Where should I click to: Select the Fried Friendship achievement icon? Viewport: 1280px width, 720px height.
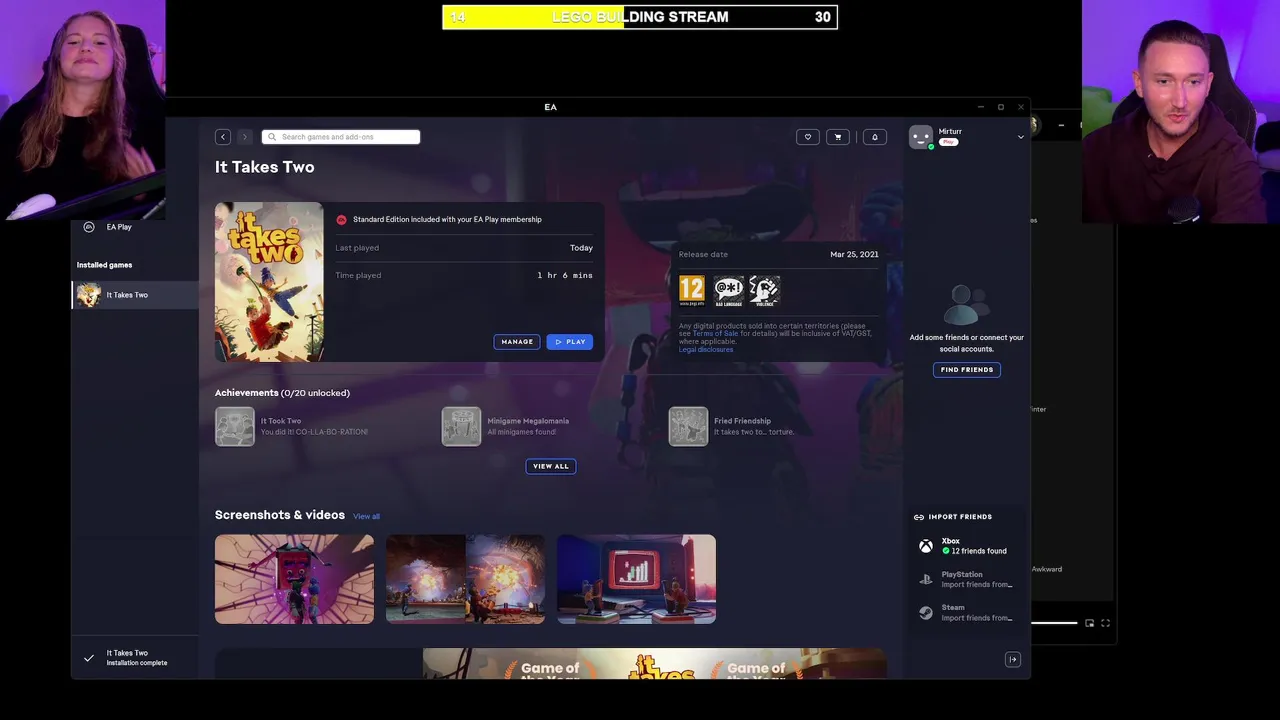pos(688,426)
